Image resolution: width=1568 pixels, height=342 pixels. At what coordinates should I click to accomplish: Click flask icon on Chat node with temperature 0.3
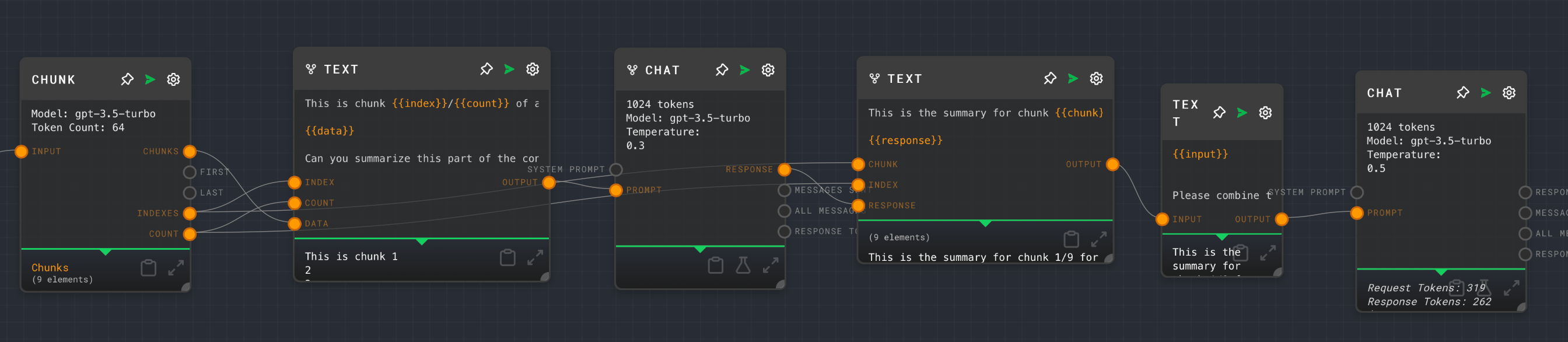(743, 266)
